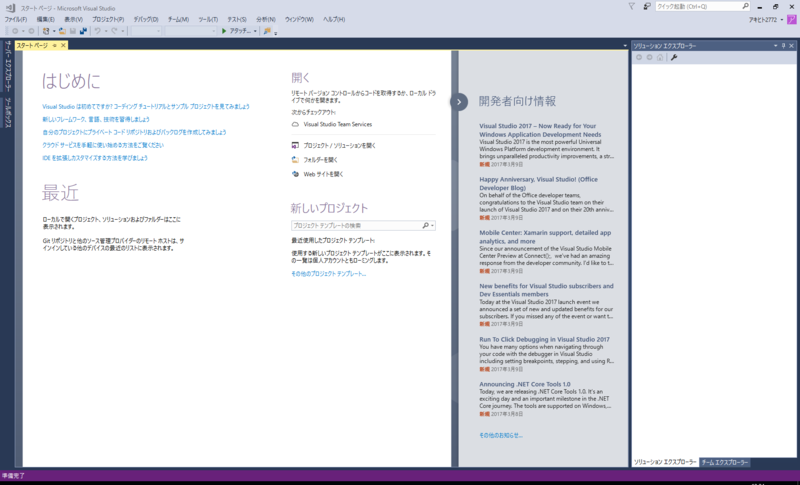The width and height of the screenshot is (800, 485).
Task: Open the Solution Explorer window position menu arrow
Action: point(776,46)
